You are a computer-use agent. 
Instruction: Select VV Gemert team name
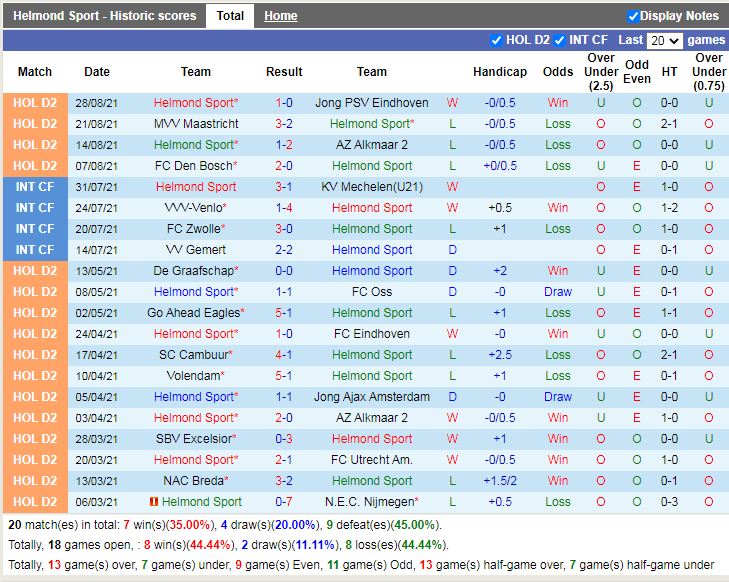click(x=196, y=250)
